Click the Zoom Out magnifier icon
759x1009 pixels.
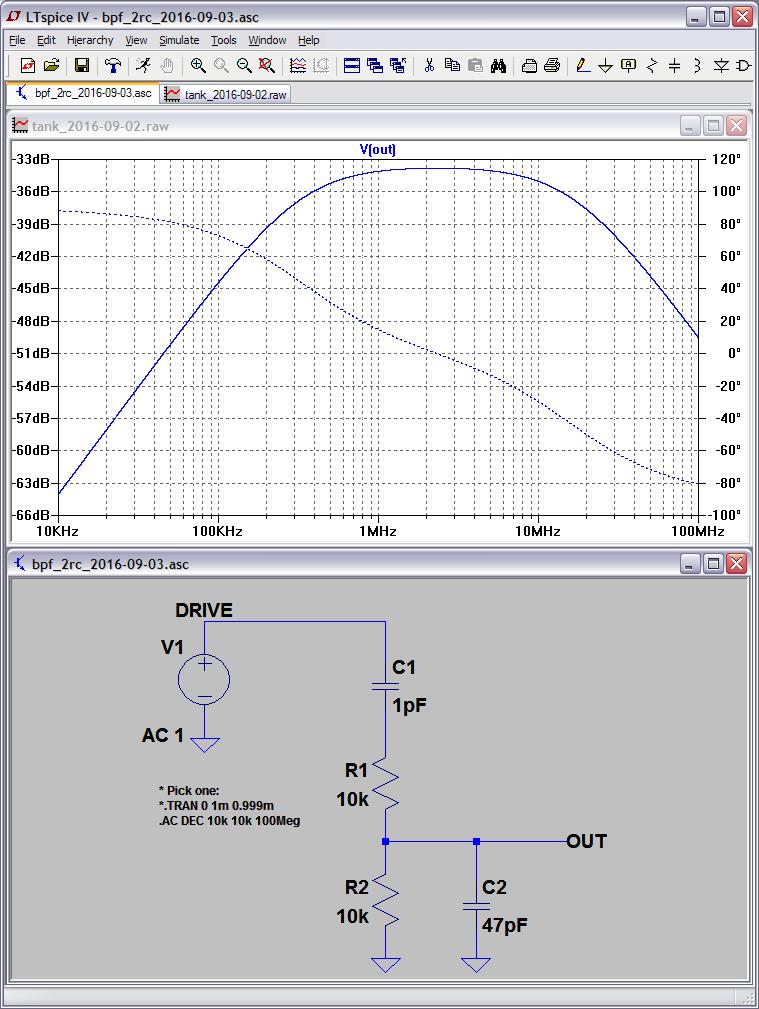[x=244, y=65]
